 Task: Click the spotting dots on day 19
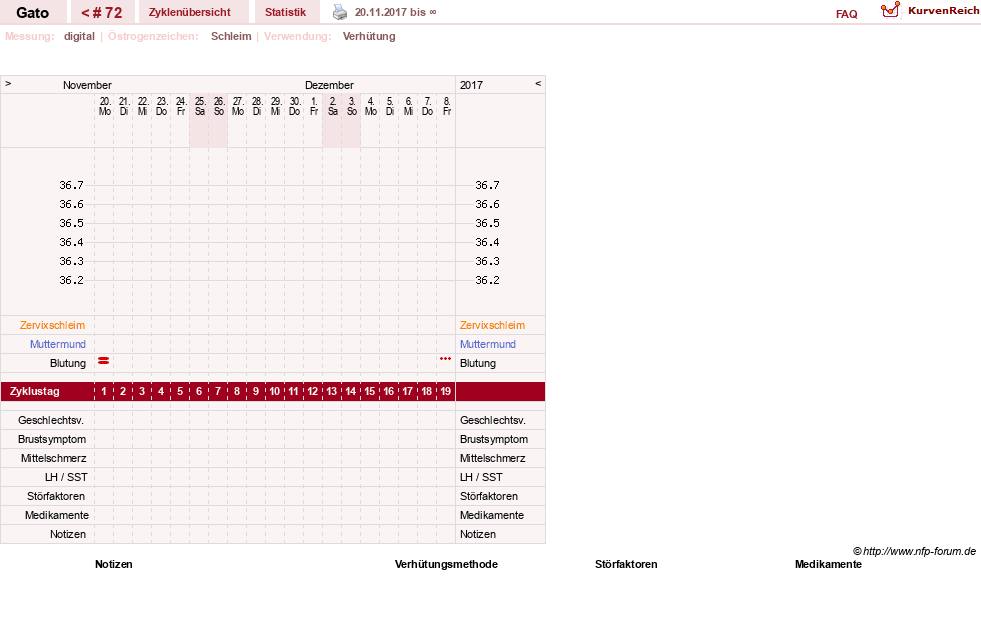click(445, 359)
